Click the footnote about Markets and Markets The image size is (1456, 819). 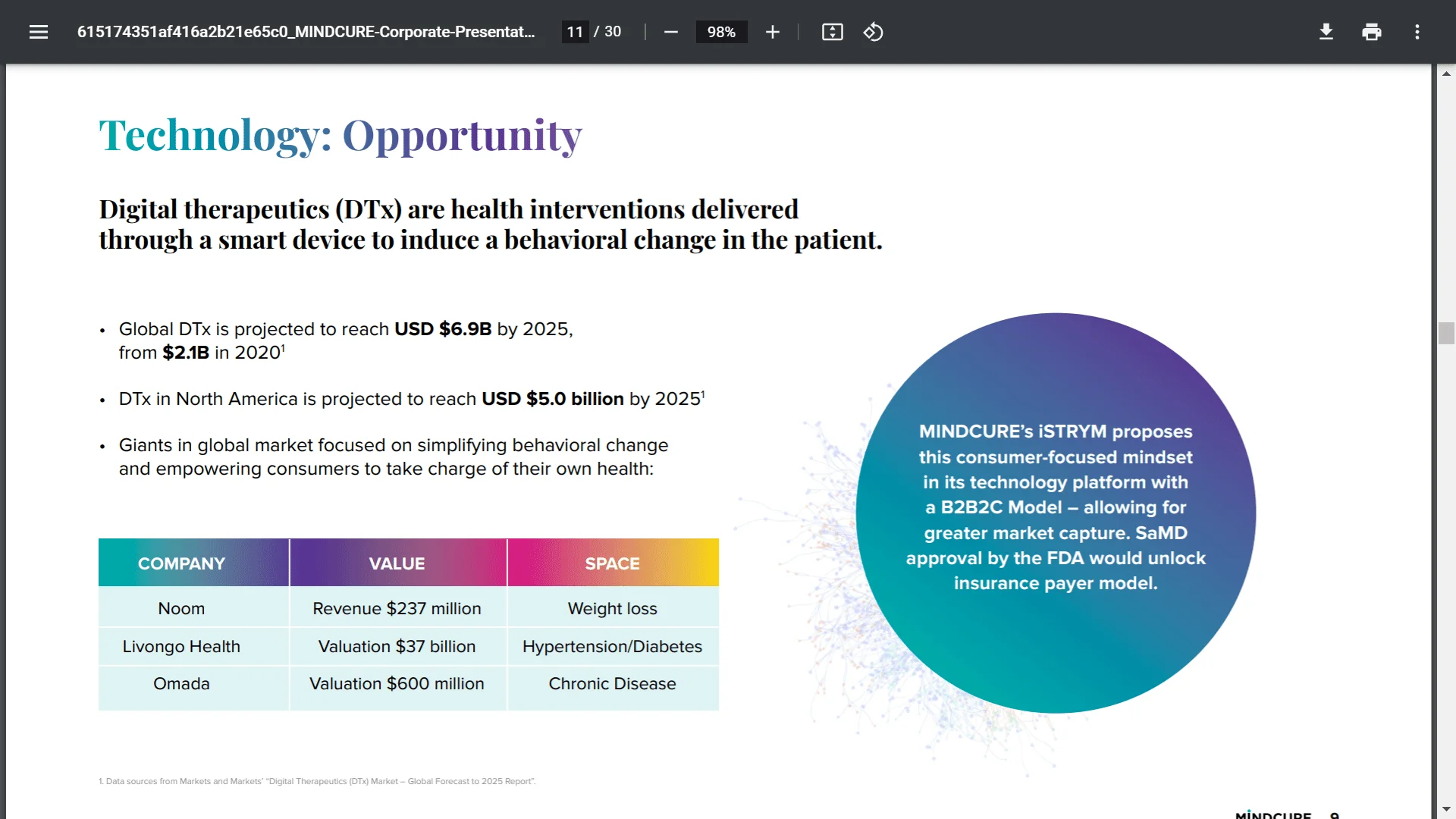(317, 781)
